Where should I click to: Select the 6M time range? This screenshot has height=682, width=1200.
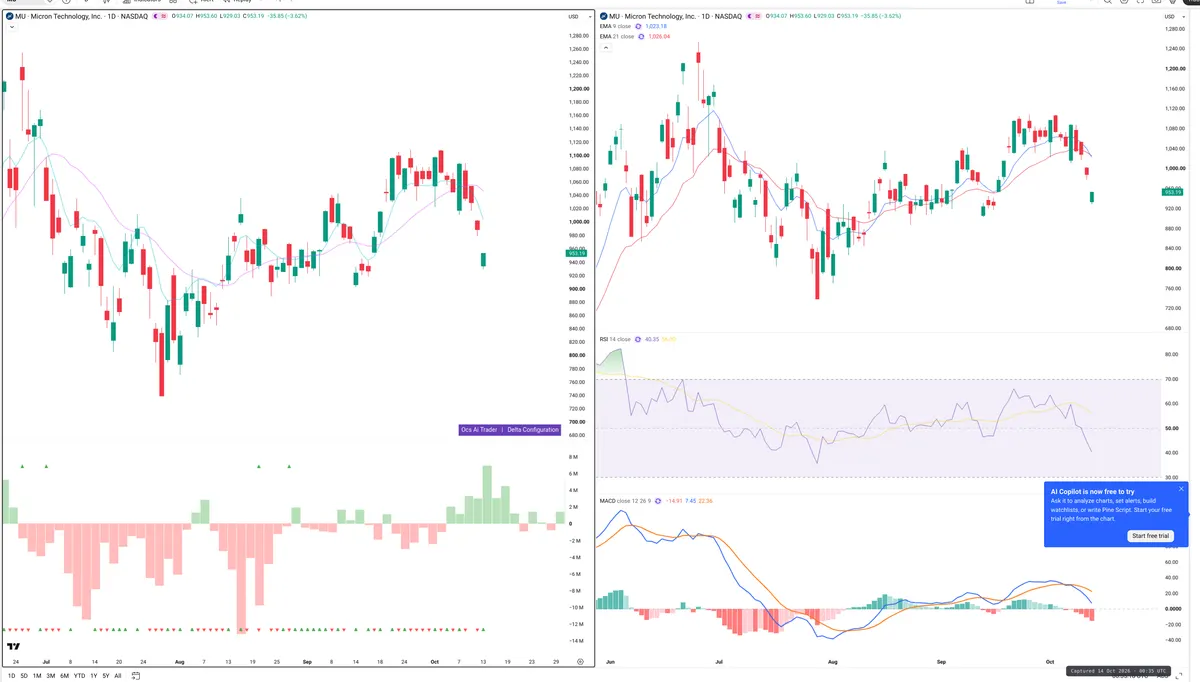point(65,676)
